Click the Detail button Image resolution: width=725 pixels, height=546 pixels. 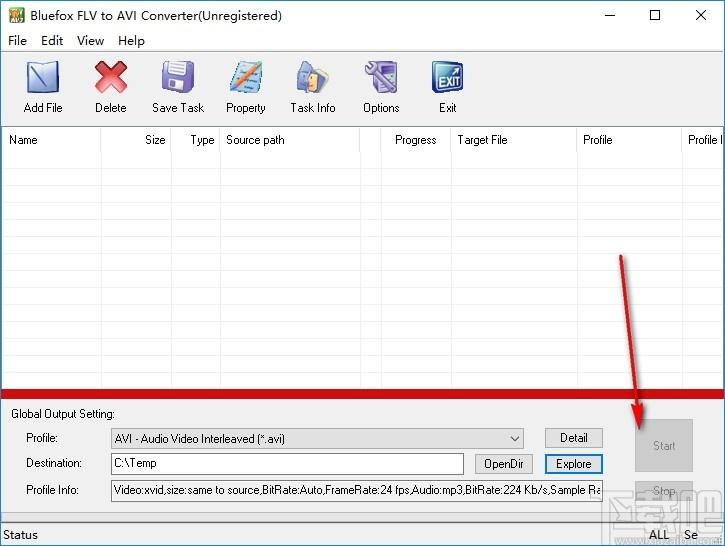tap(574, 438)
